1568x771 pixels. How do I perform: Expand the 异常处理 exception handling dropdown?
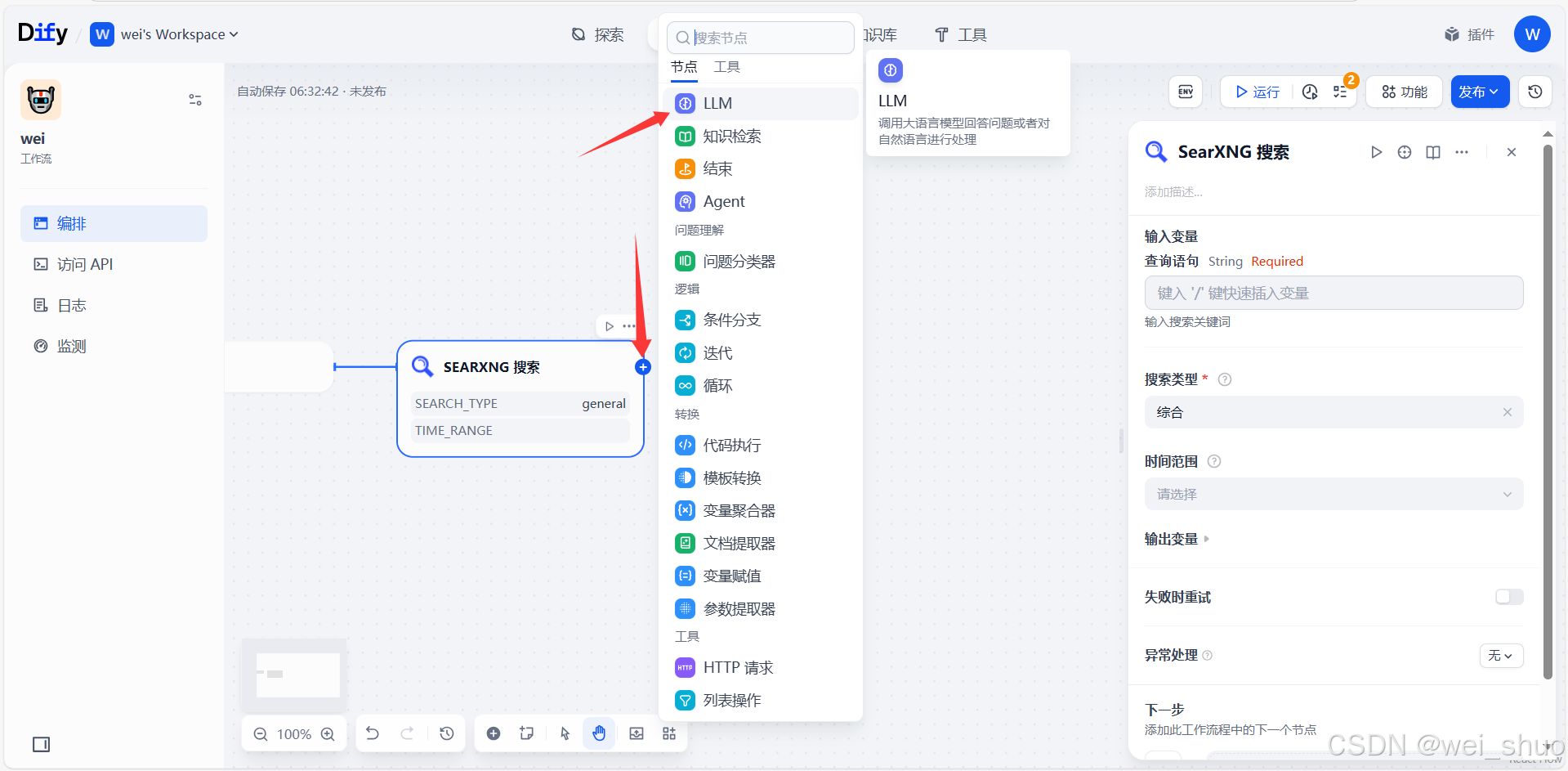1500,655
